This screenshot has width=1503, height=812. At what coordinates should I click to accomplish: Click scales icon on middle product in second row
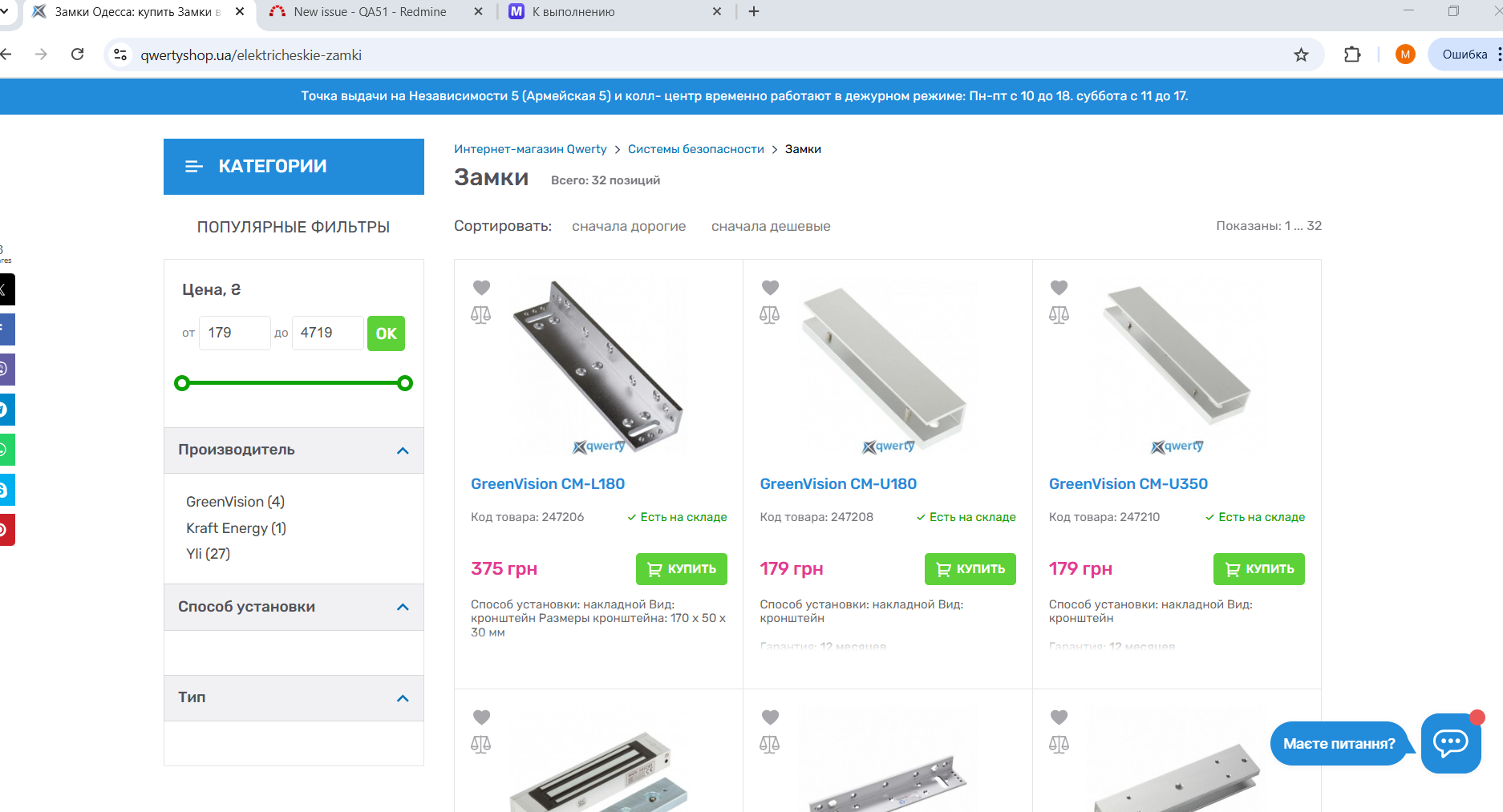(x=770, y=745)
